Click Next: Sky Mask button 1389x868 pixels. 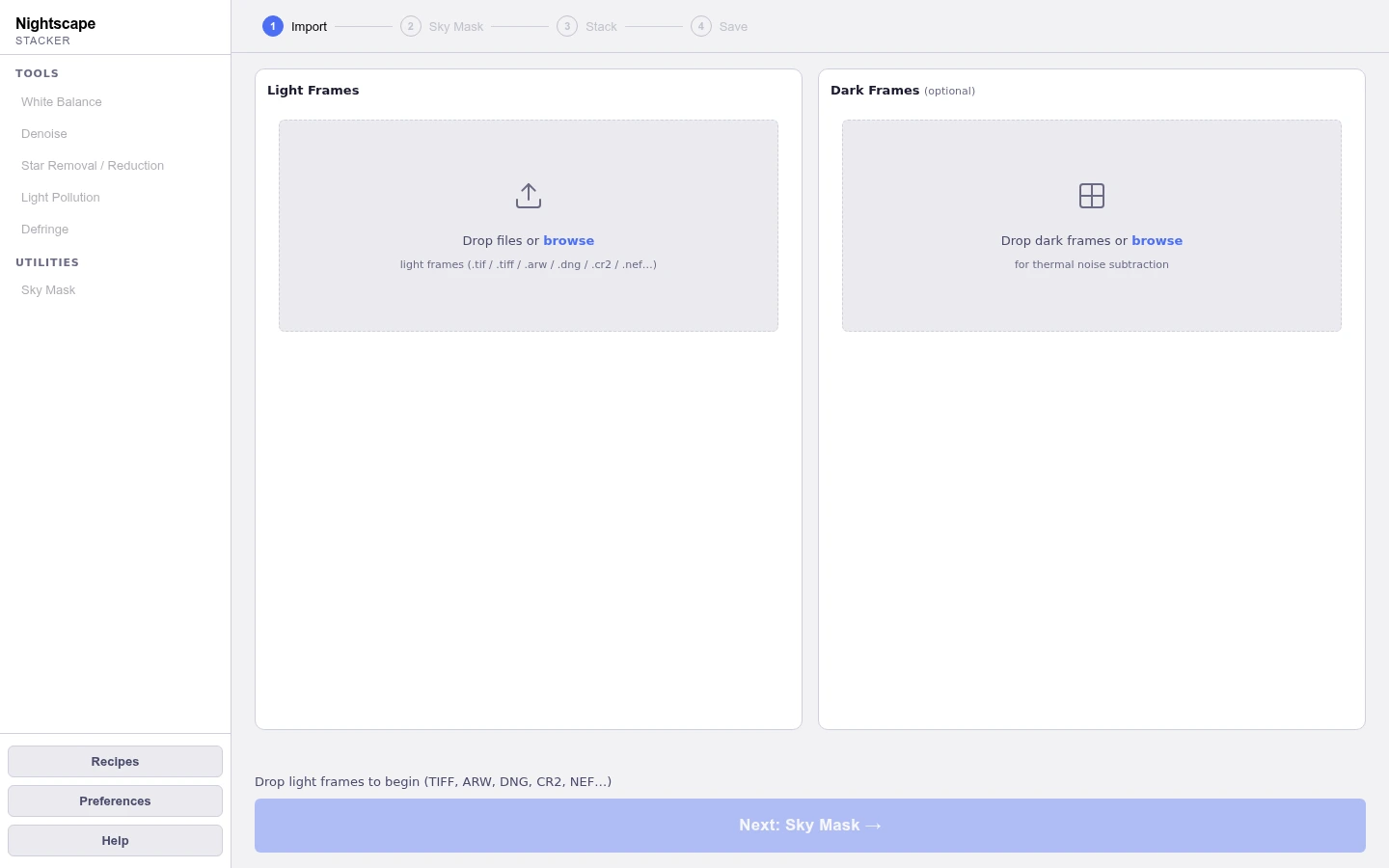click(x=810, y=826)
